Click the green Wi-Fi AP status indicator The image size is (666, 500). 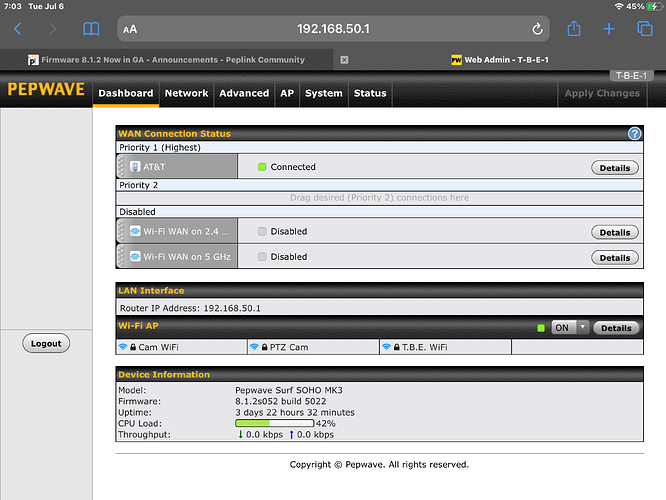click(541, 328)
